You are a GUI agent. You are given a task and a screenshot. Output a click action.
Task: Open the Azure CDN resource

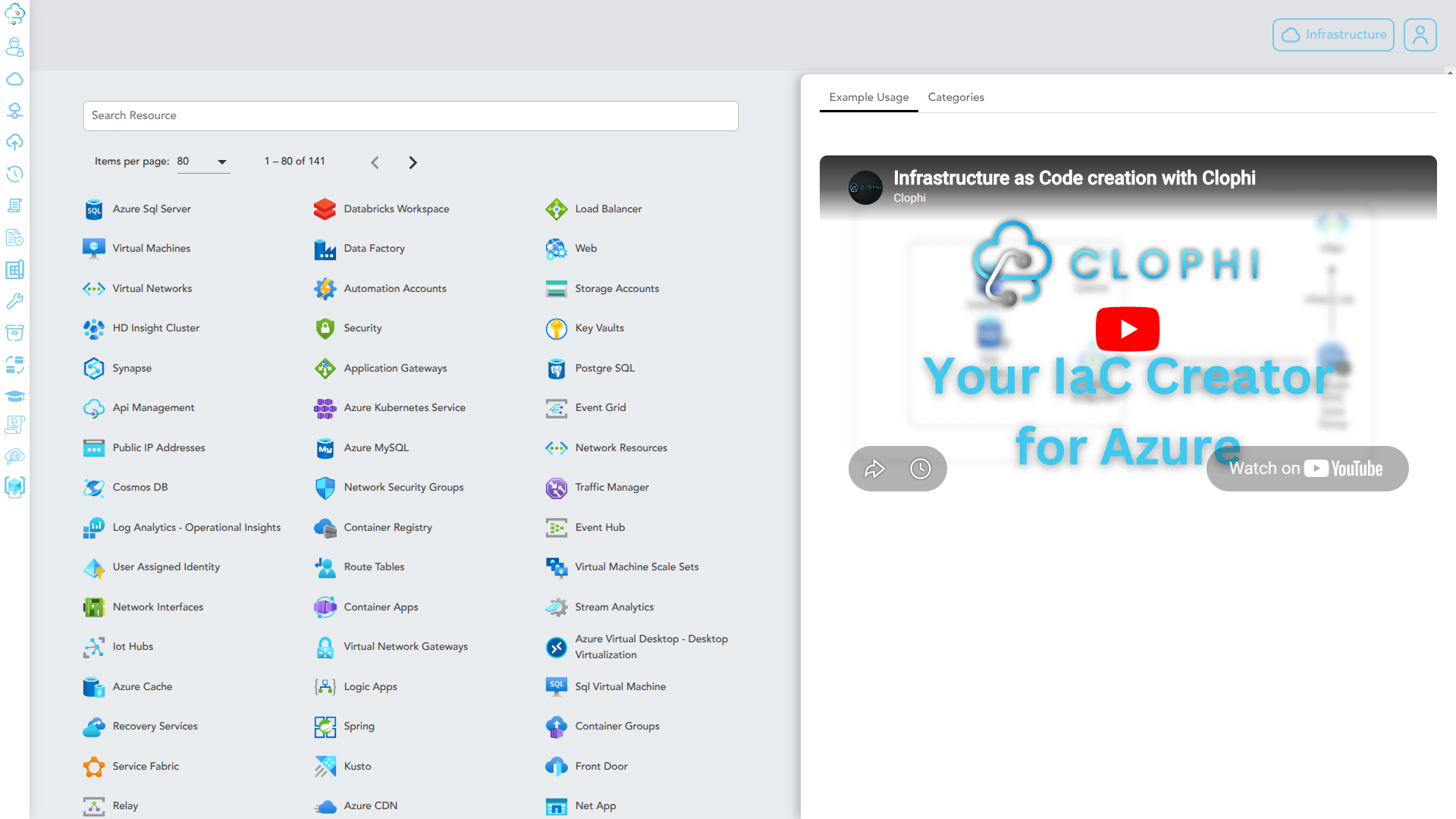370,806
